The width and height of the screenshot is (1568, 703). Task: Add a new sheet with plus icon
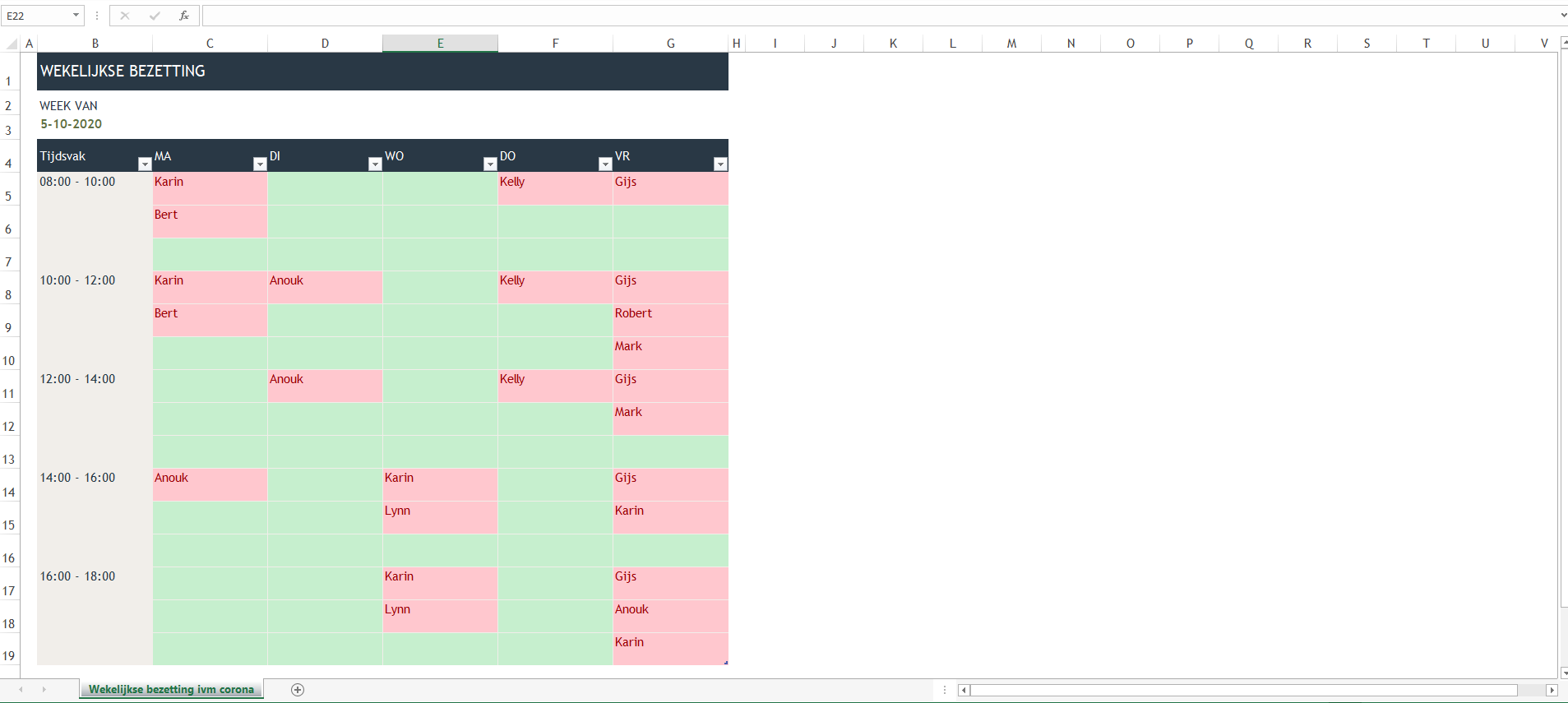coord(298,690)
